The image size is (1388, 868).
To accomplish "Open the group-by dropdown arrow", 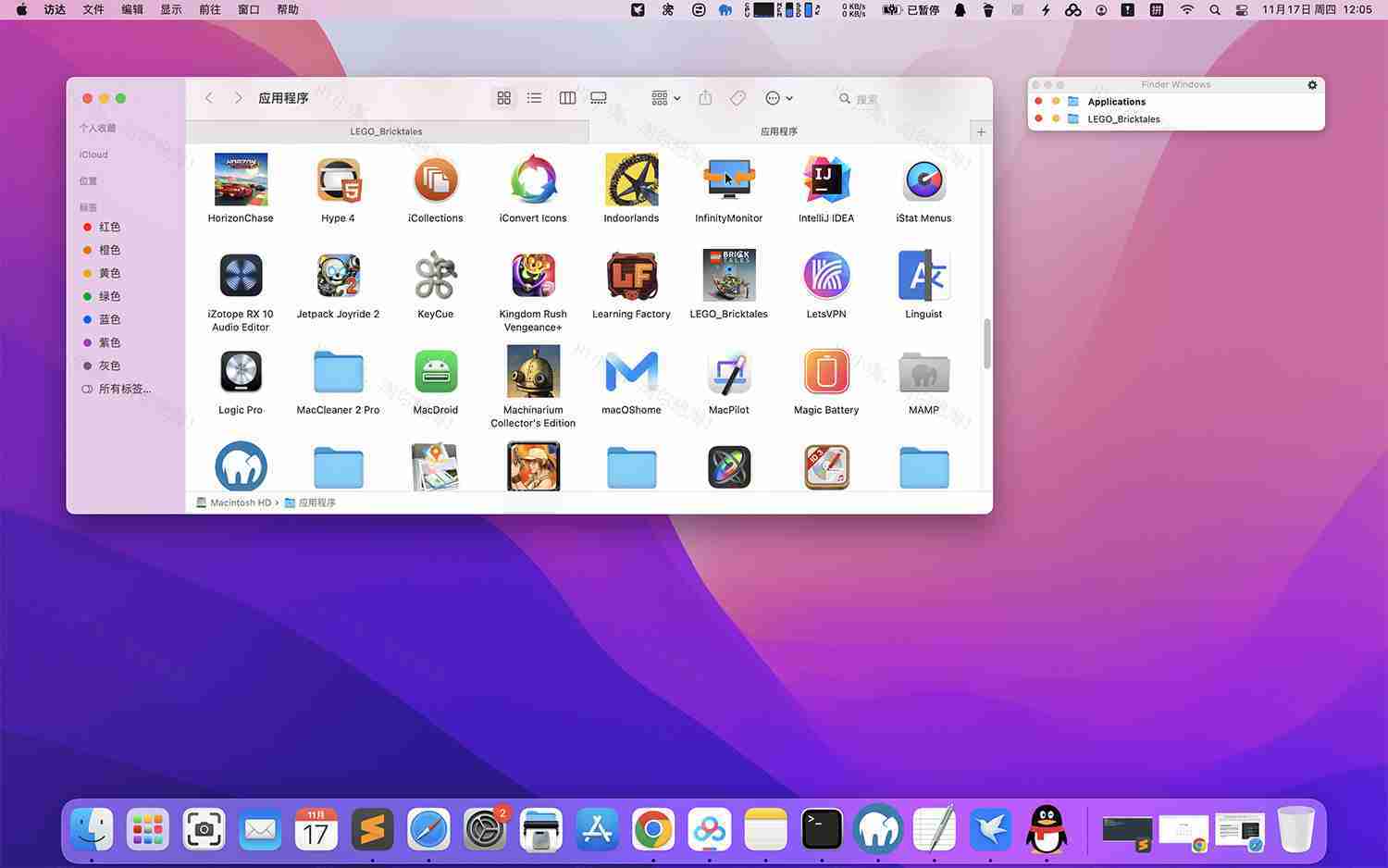I will click(676, 98).
